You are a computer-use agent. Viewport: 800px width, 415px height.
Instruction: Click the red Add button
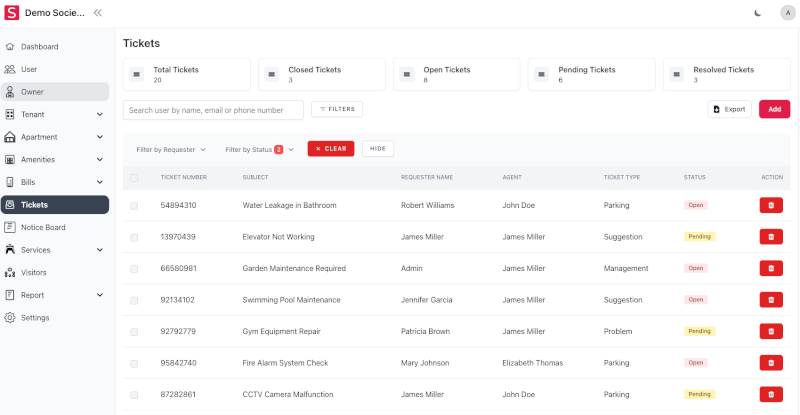[774, 109]
